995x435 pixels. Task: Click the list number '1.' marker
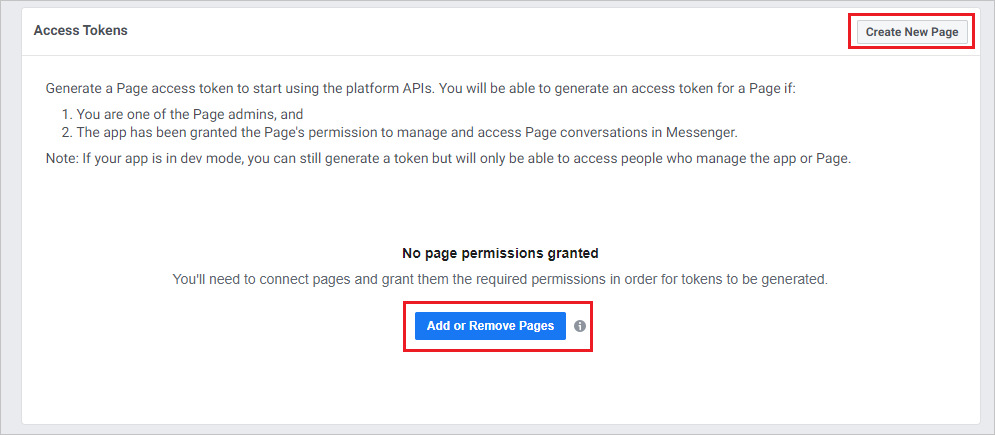[x=67, y=114]
